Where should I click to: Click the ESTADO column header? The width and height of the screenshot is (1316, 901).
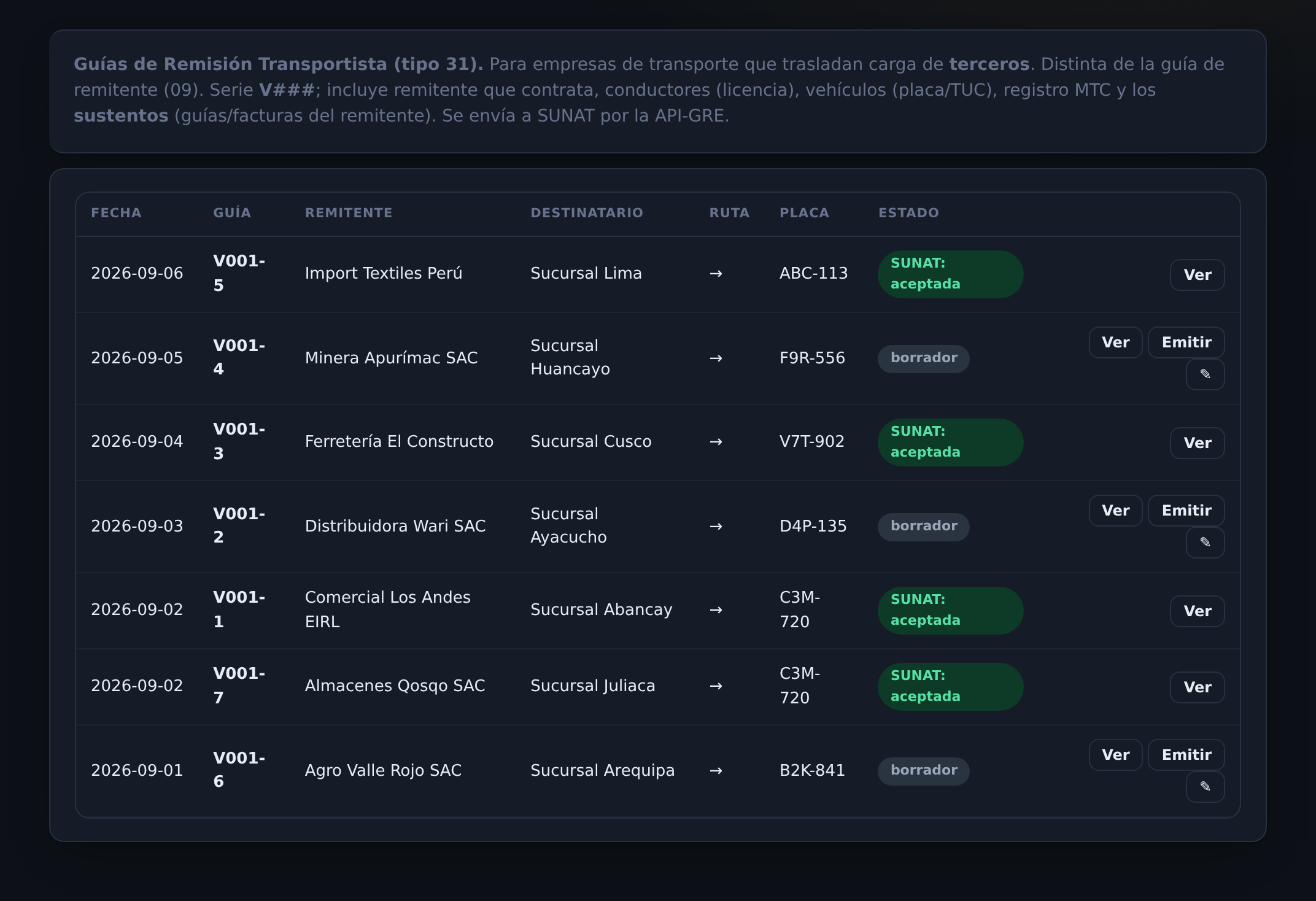point(908,213)
